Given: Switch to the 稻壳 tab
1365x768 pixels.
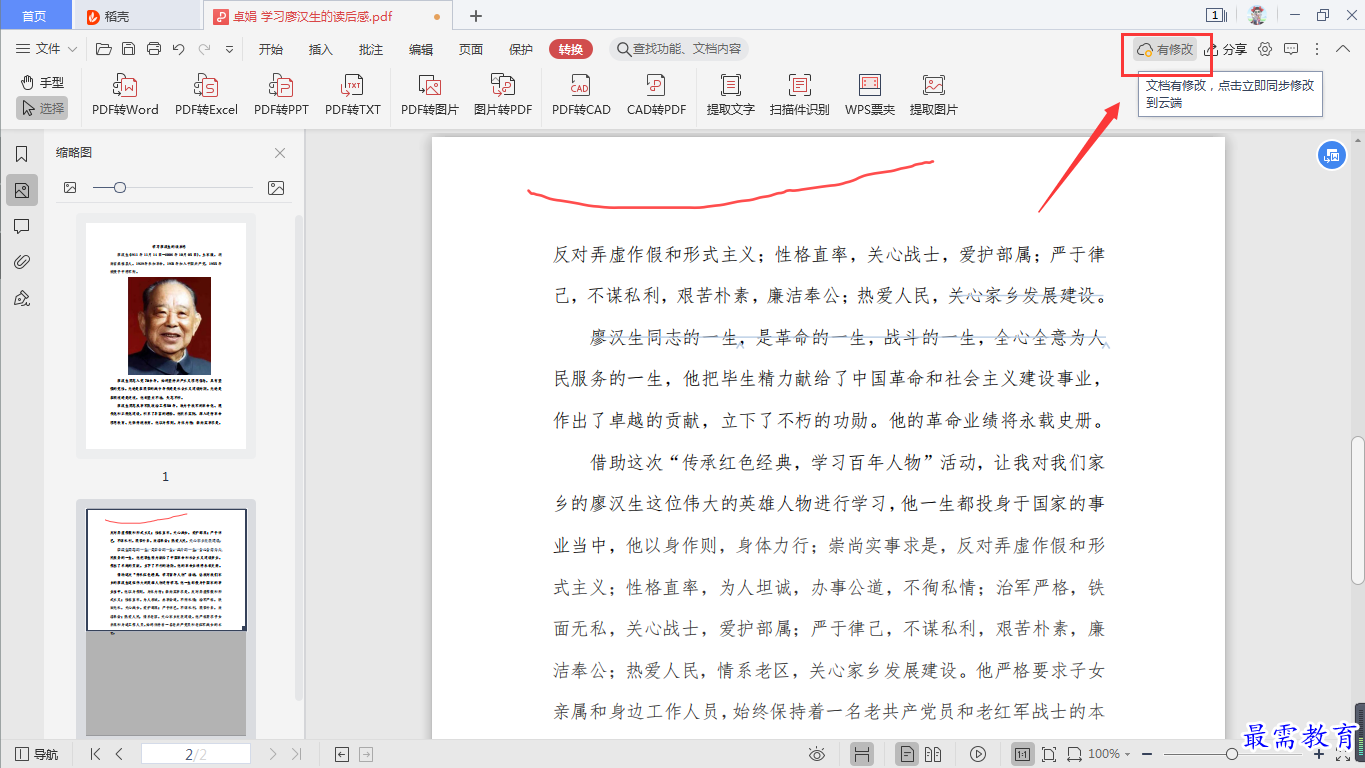Looking at the screenshot, I should [x=138, y=16].
